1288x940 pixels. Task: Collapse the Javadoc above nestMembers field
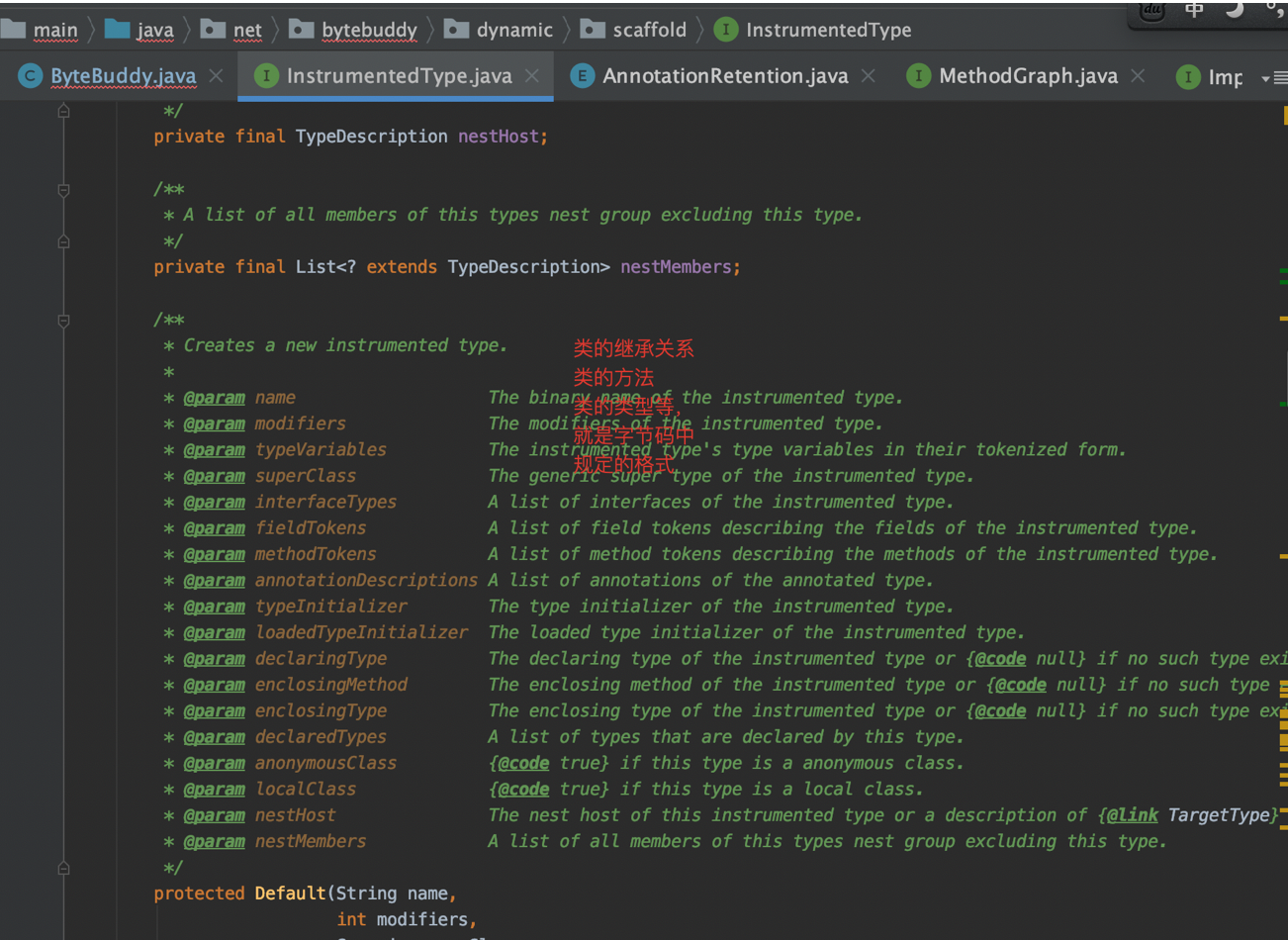coord(63,190)
